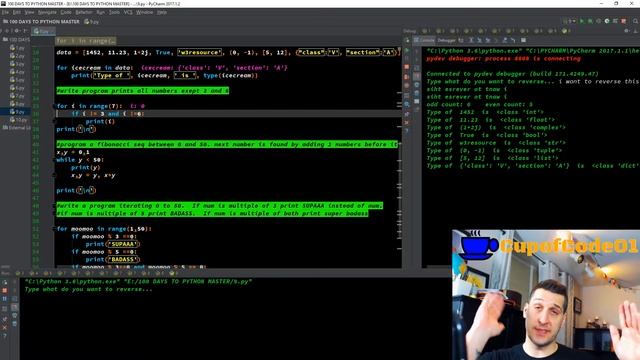Screen dimensions: 640x360
Task: Open the Run menu
Action: (100, 12)
